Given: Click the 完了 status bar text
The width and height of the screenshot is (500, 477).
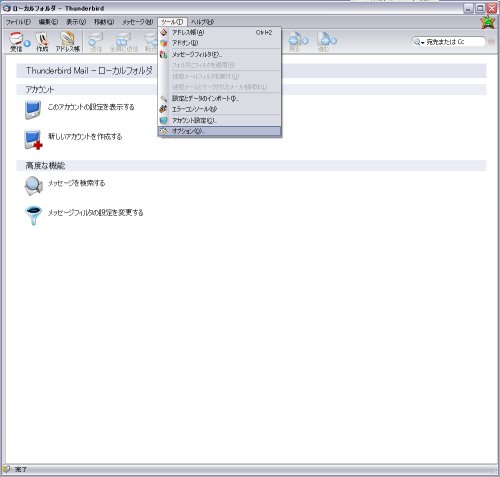Looking at the screenshot, I should pyautogui.click(x=21, y=469).
